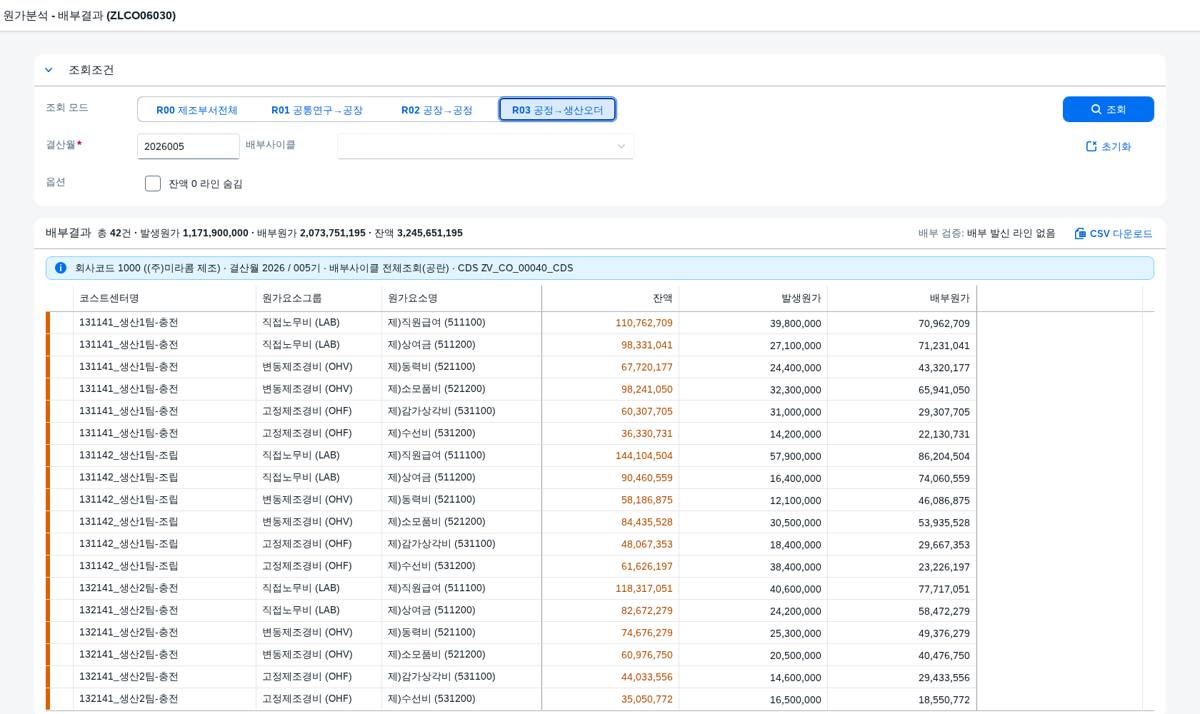Select R02 공장→공정 mode
Viewport: 1200px width, 714px height.
click(437, 110)
